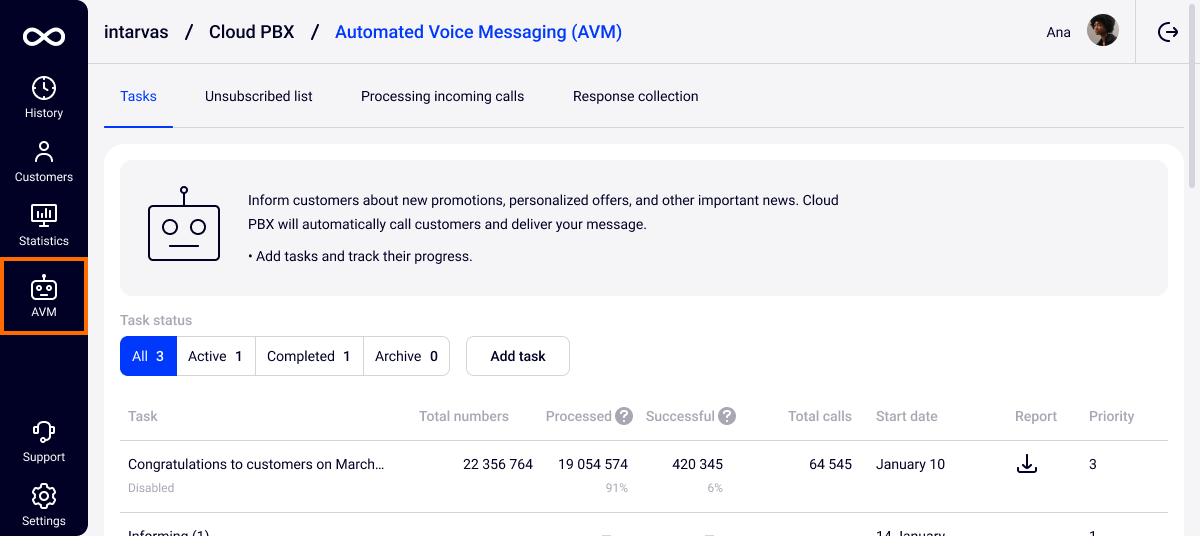Show help tooltip for Successful column

click(x=727, y=416)
